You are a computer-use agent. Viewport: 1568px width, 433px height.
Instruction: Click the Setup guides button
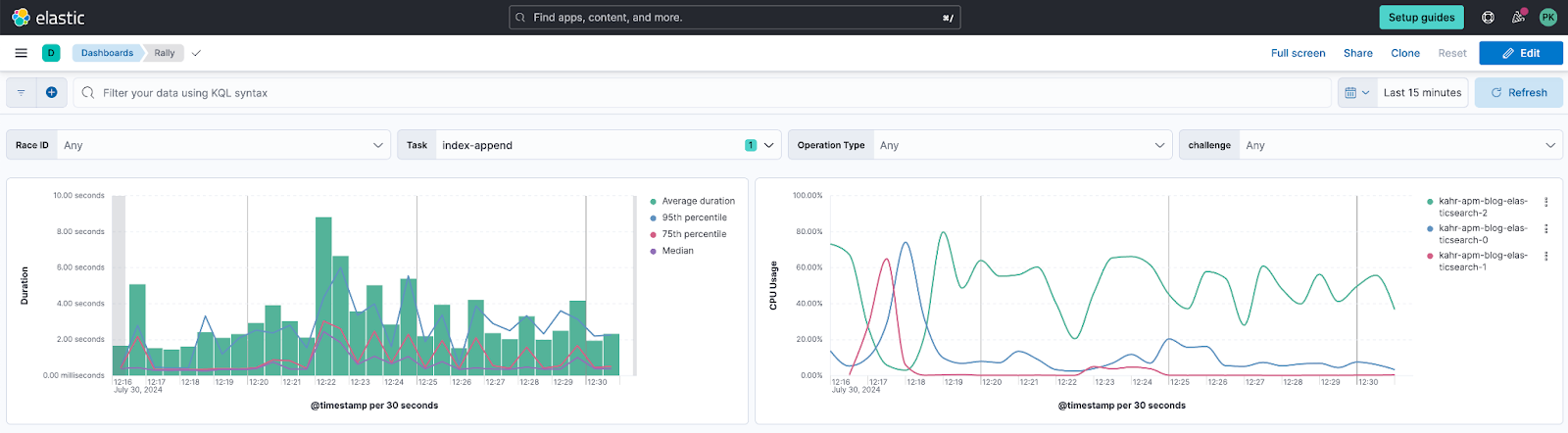pos(1421,18)
